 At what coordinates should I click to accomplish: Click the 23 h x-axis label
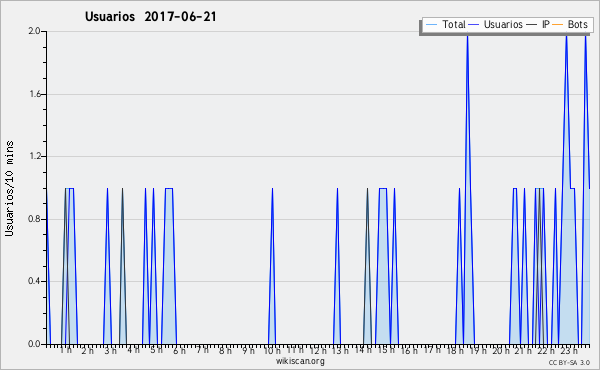coord(569,350)
